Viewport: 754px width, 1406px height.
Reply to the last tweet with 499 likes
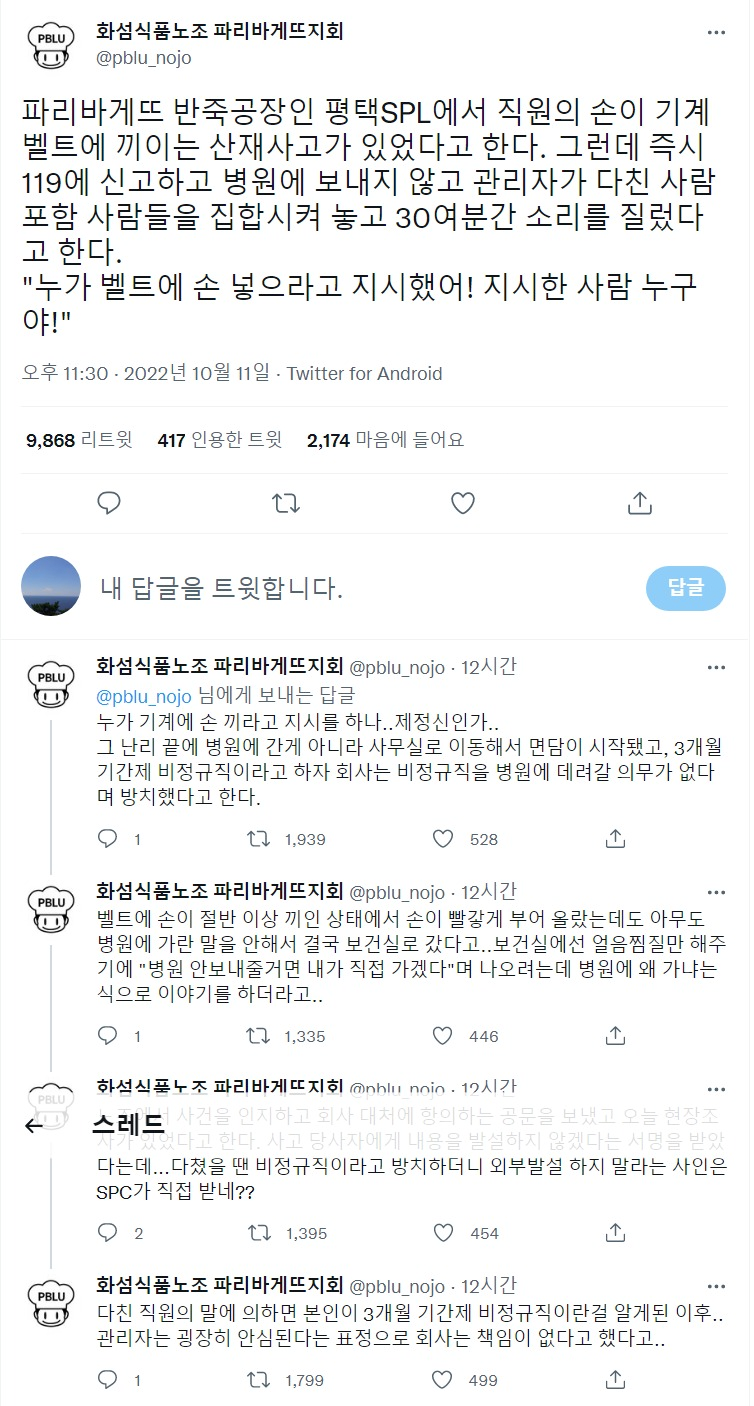(x=108, y=1381)
